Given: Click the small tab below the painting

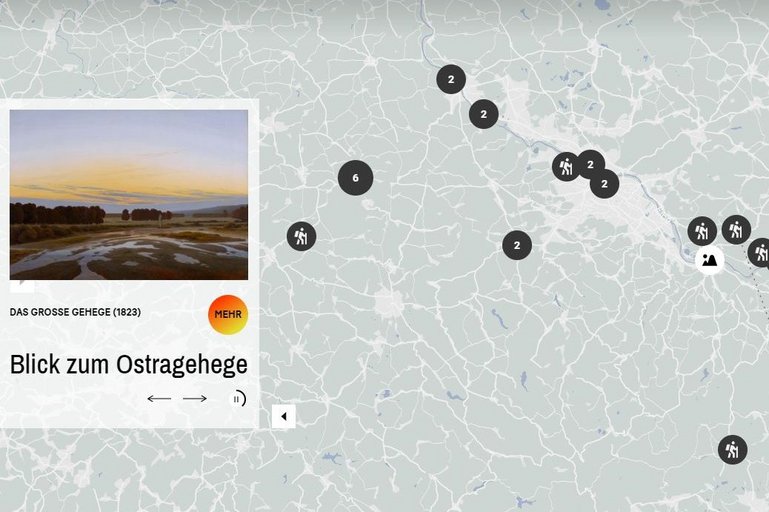Looking at the screenshot, I should [x=22, y=285].
